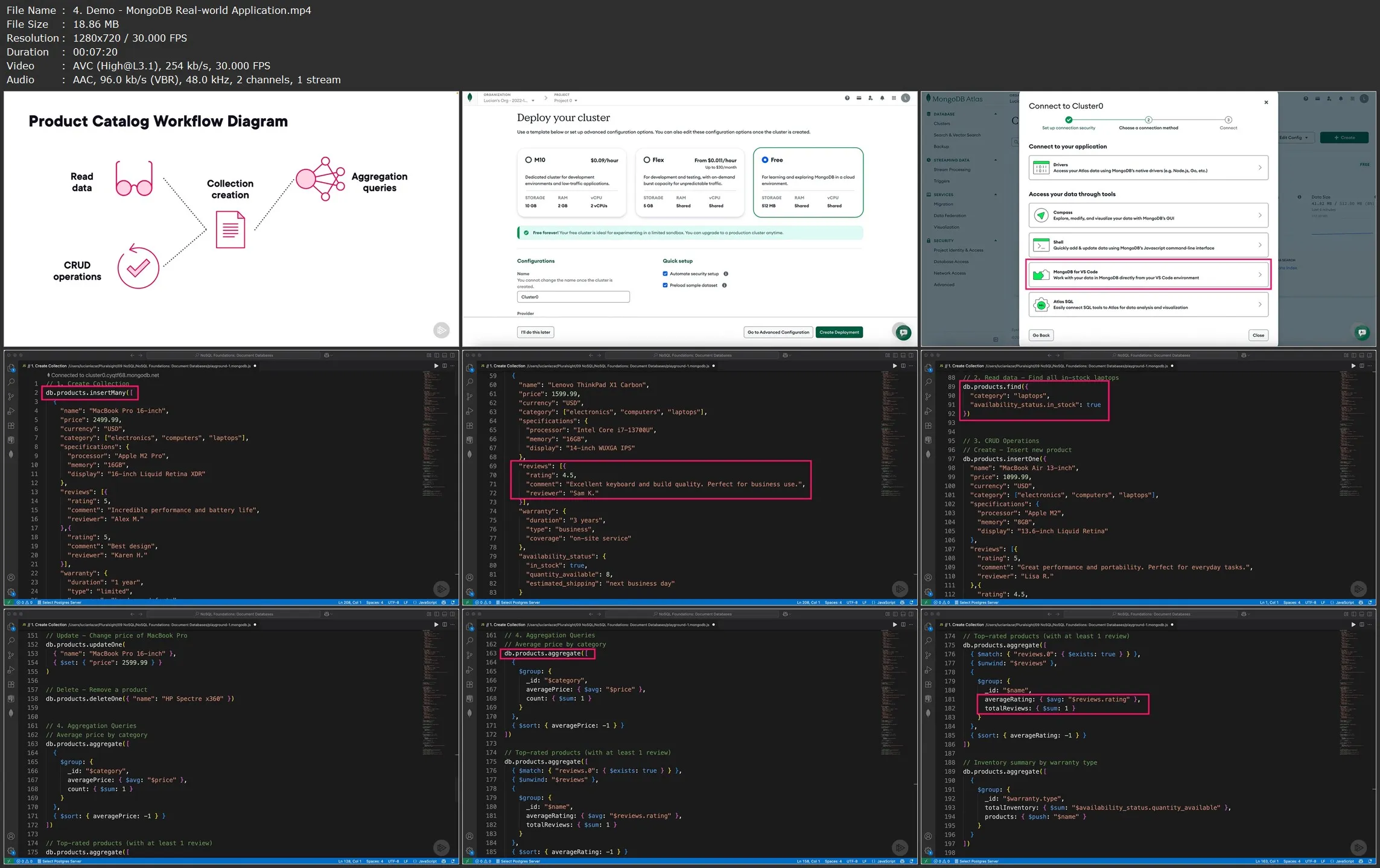
Task: Open More Actions ellipsis in insertMany editor frame
Action: (x=453, y=366)
